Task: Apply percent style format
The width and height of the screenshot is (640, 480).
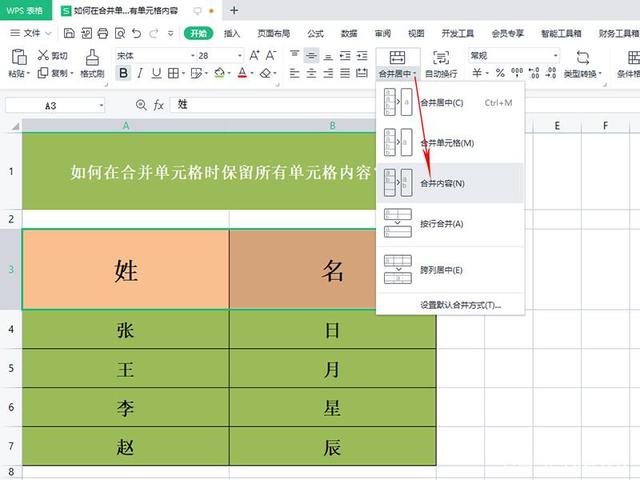Action: 500,73
